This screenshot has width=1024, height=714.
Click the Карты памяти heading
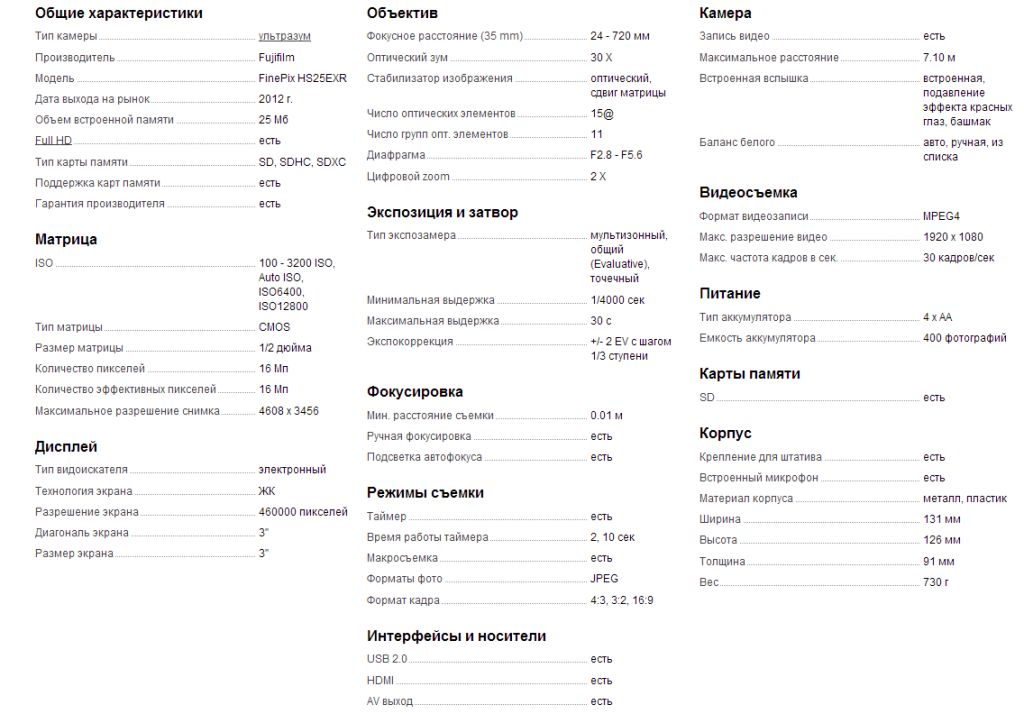749,374
